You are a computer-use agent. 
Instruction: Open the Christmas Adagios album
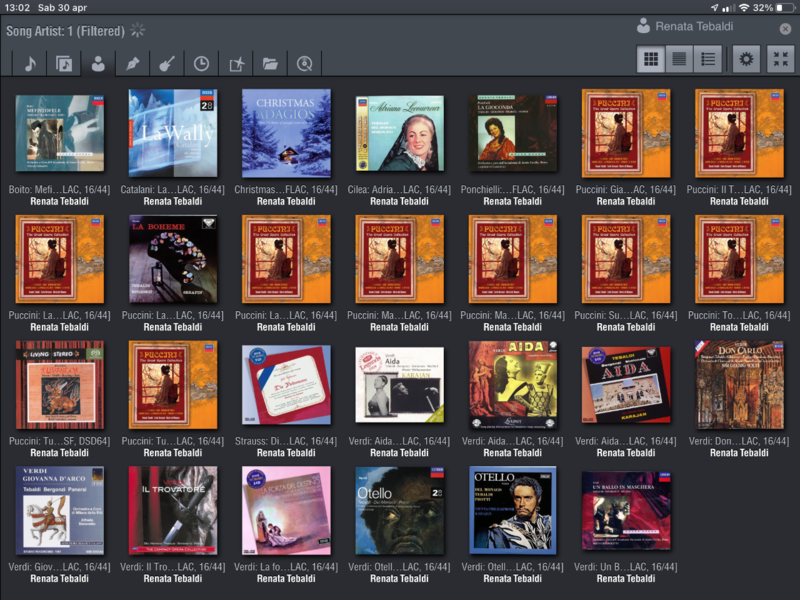pyautogui.click(x=286, y=133)
